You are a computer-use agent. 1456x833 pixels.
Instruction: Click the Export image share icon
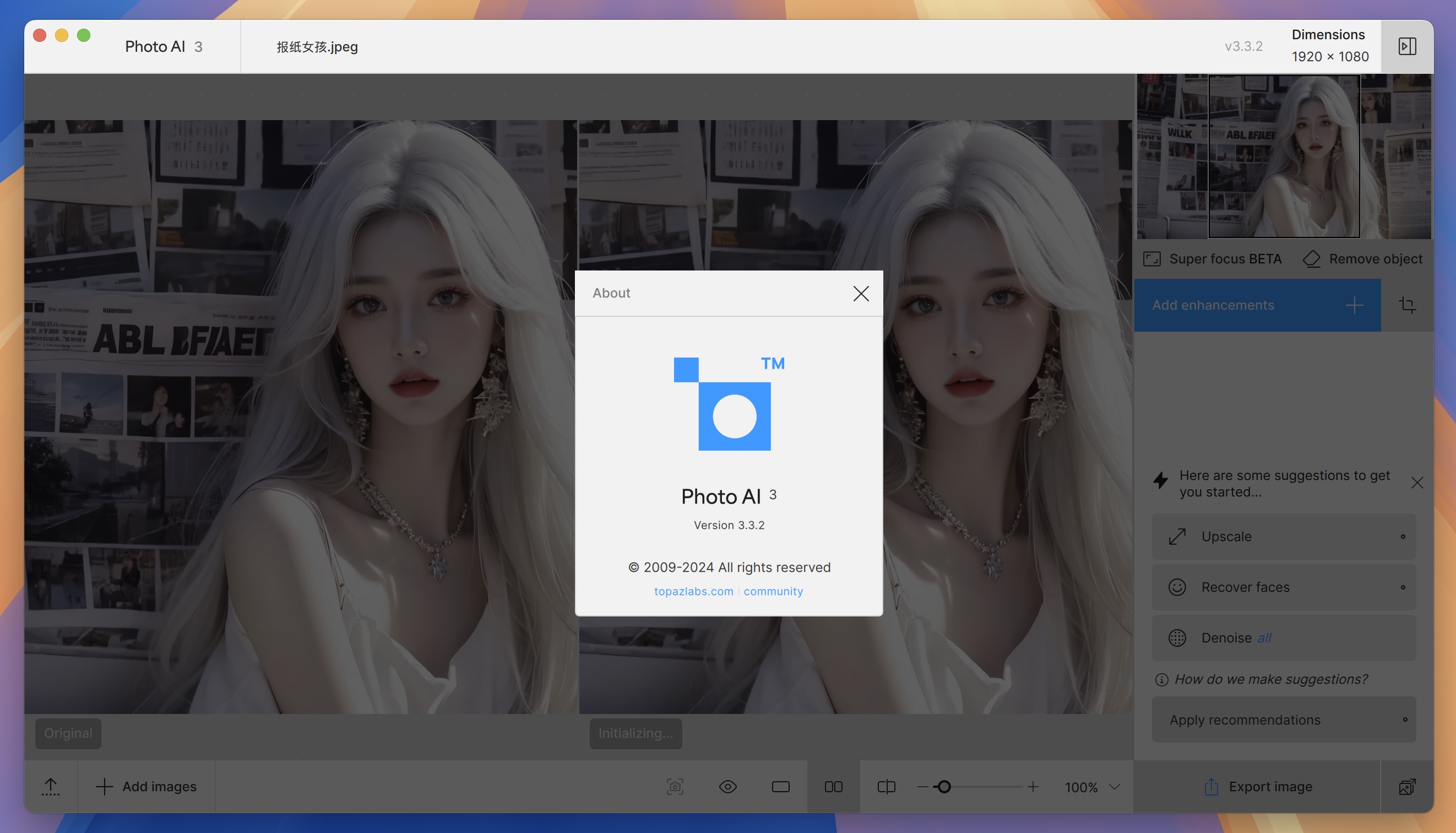click(x=1210, y=787)
